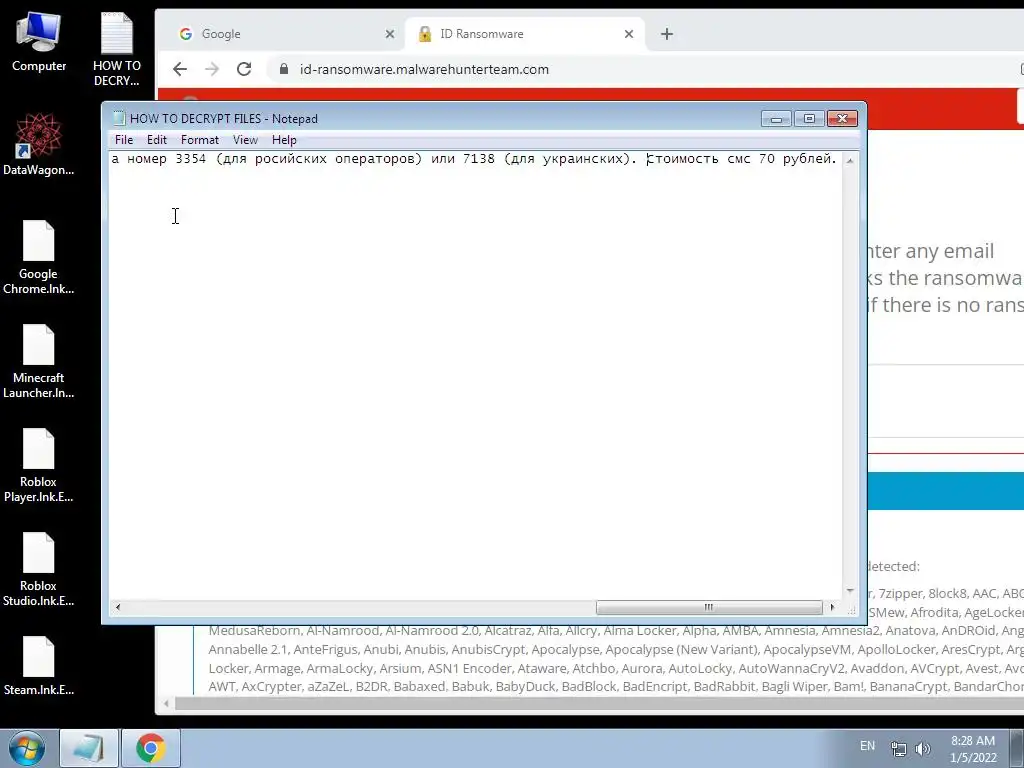The image size is (1024, 768).
Task: Click inside the Notepad text area
Action: (475, 376)
